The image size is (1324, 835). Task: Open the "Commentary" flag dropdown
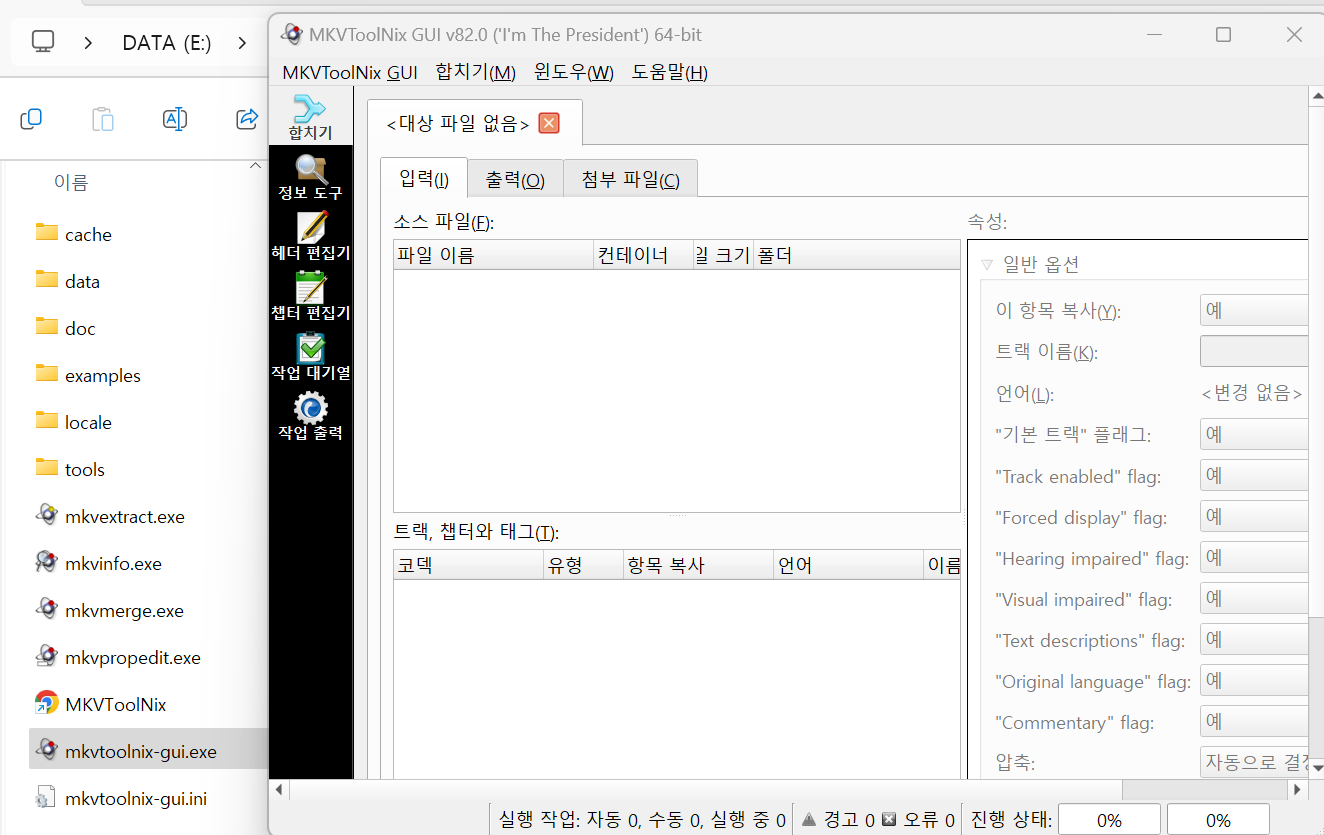tap(1254, 721)
